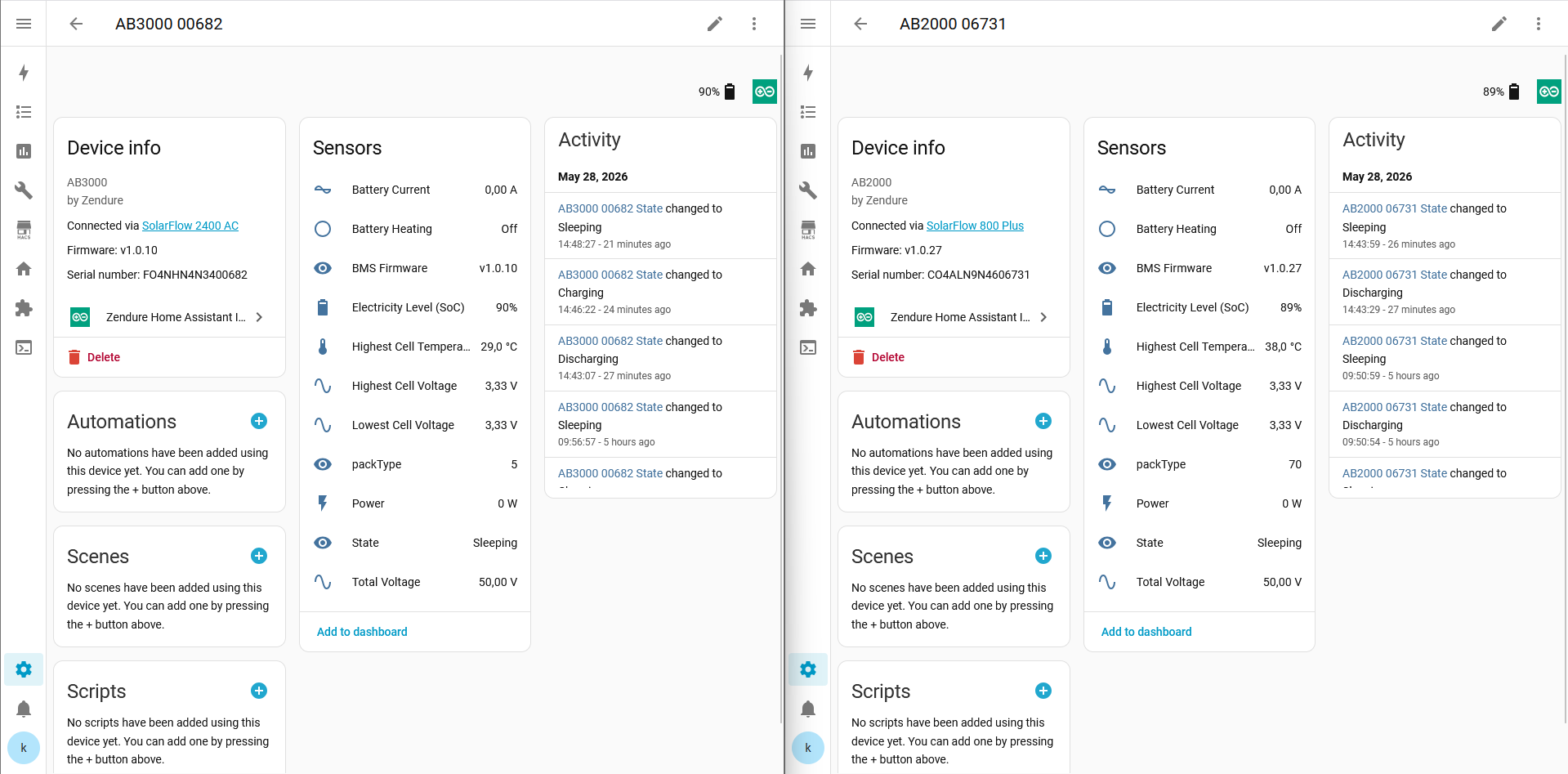
Task: Add script for AB3000 00682
Action: point(259,691)
